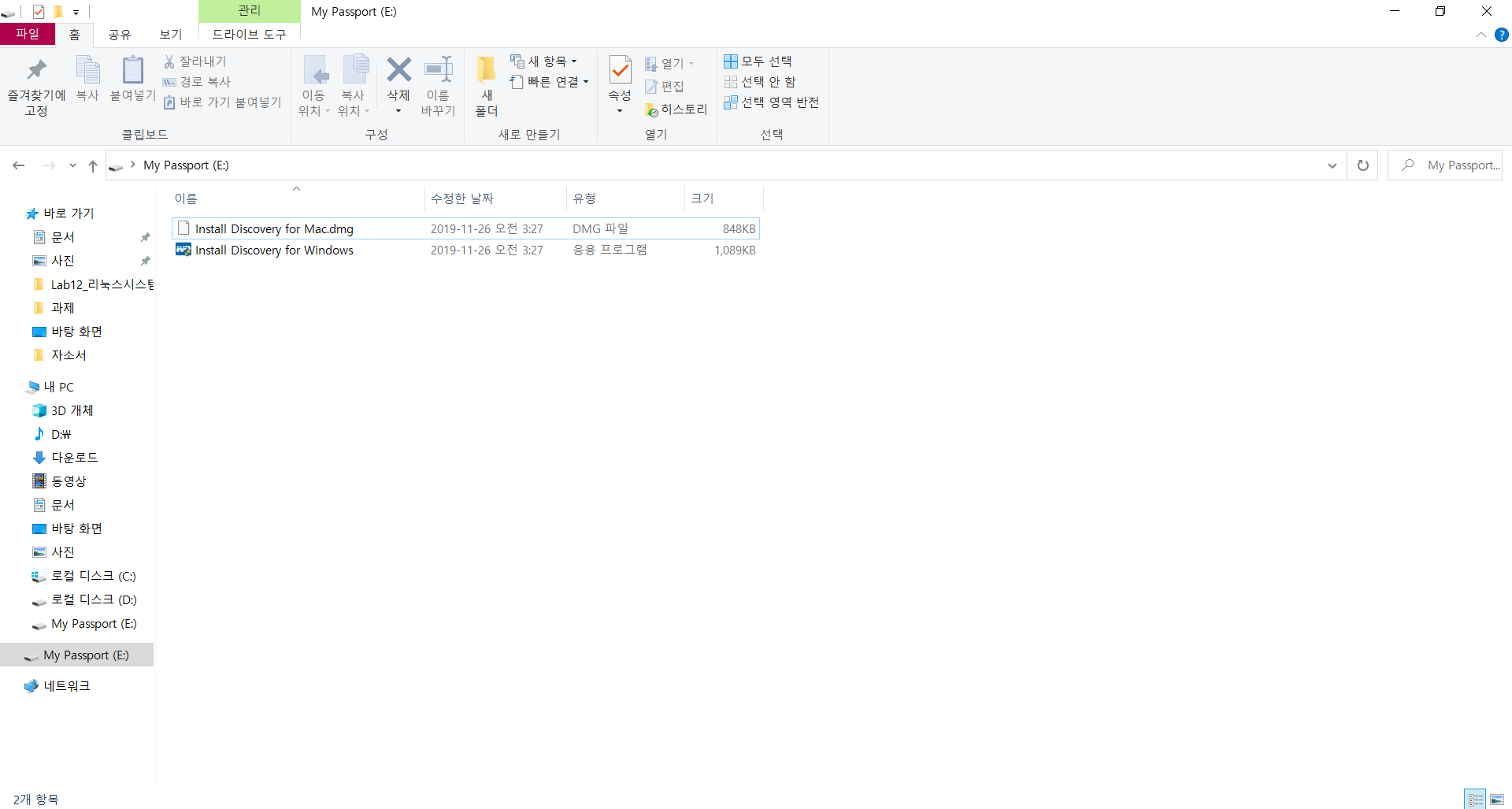This screenshot has width=1512, height=809.
Task: Select Install Discovery for Mac.dmg file
Action: click(x=465, y=228)
